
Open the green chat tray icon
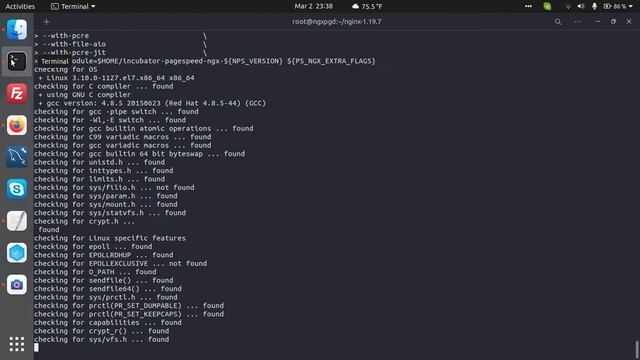point(547,6)
